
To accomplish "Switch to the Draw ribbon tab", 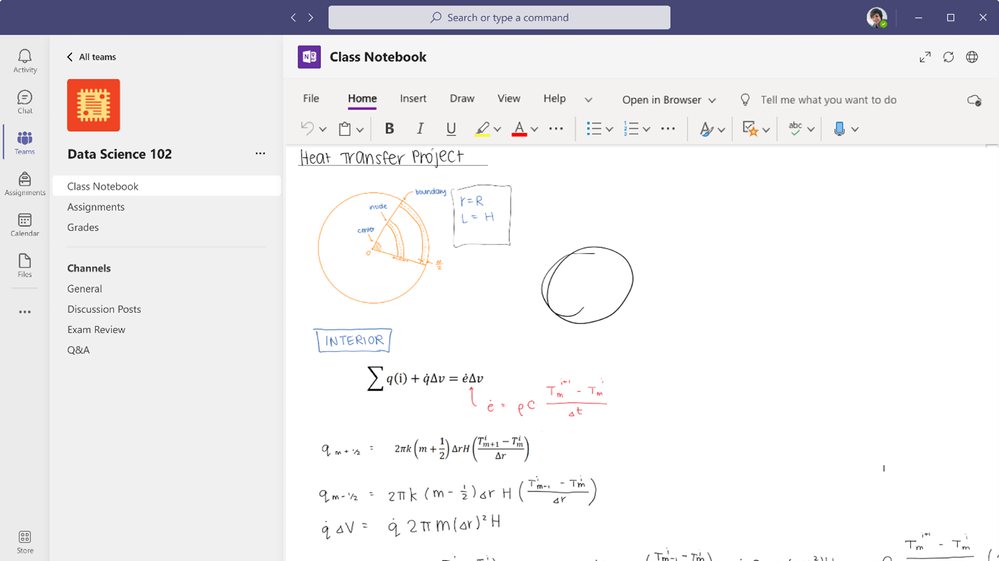I will pyautogui.click(x=462, y=99).
